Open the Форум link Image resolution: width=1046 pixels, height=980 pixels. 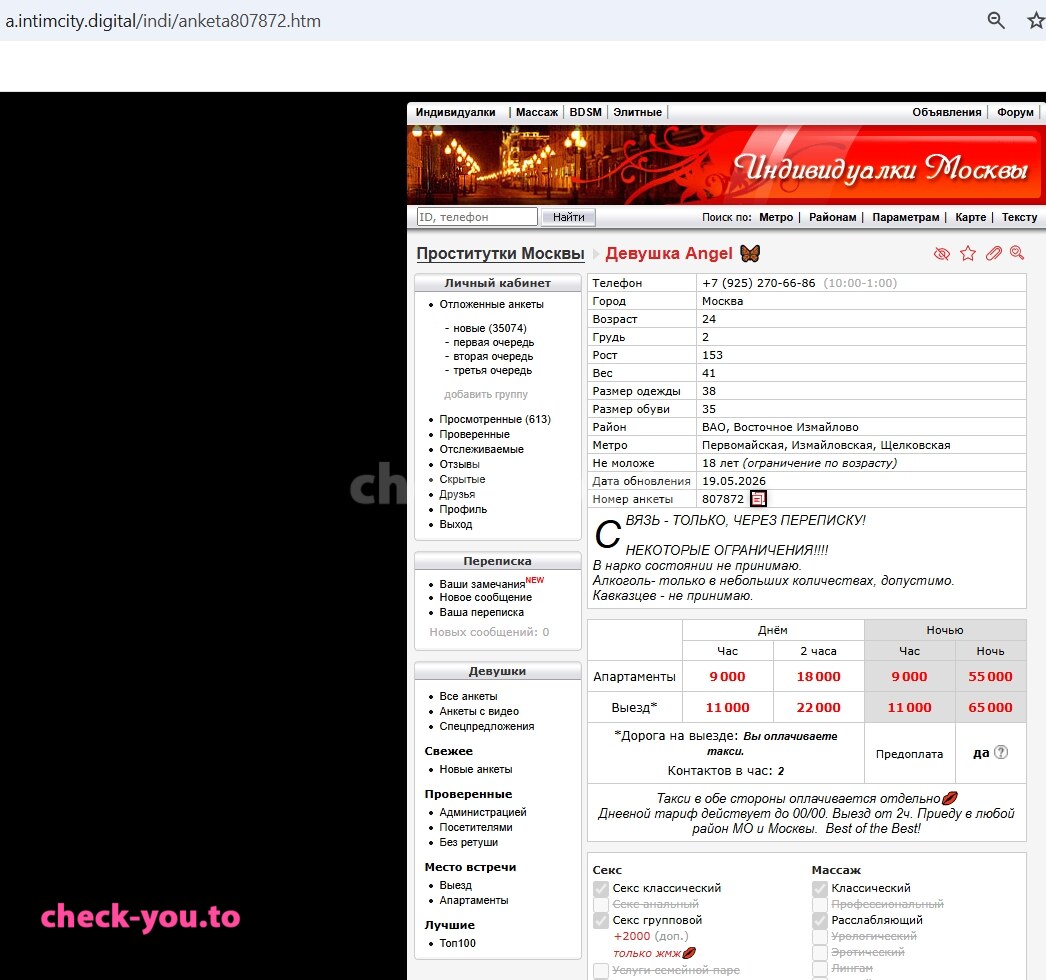(x=1015, y=112)
